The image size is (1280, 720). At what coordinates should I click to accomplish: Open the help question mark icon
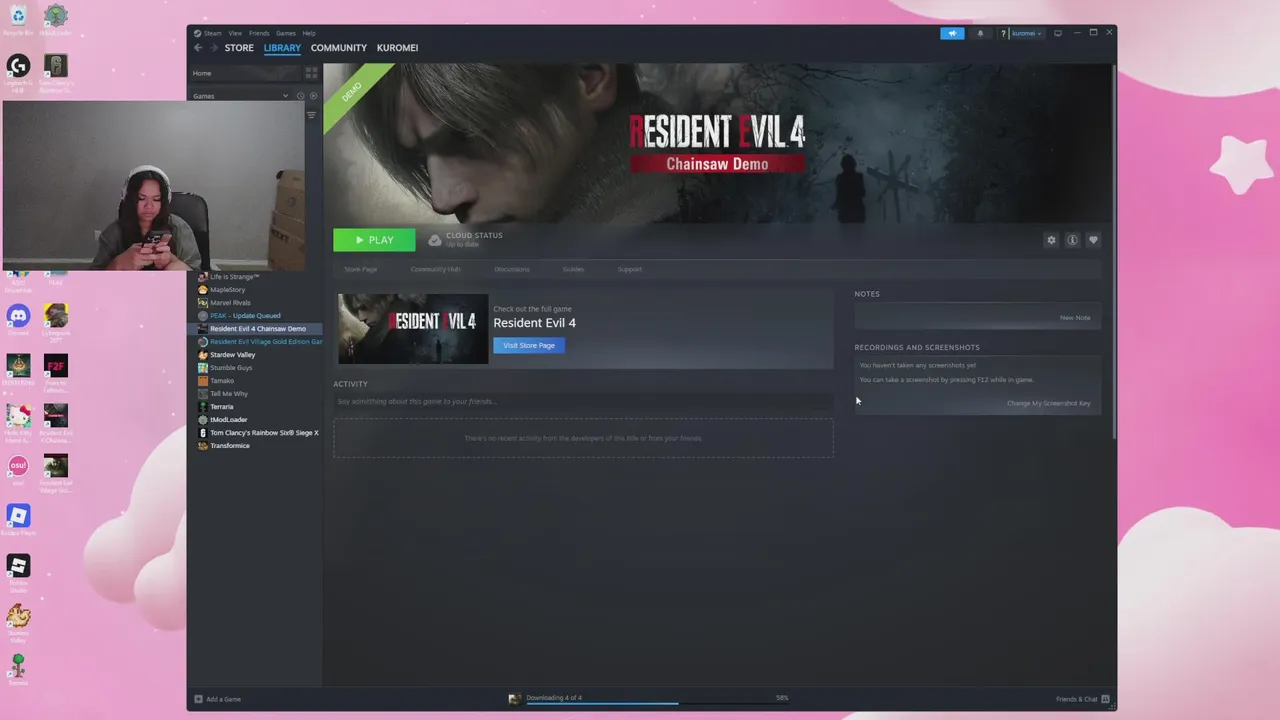click(x=1003, y=33)
